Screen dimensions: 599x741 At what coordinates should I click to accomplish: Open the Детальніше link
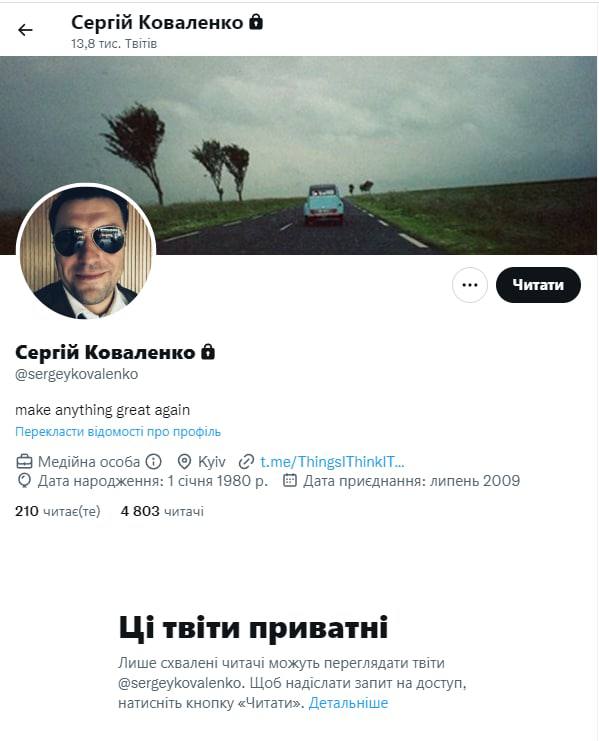point(348,703)
